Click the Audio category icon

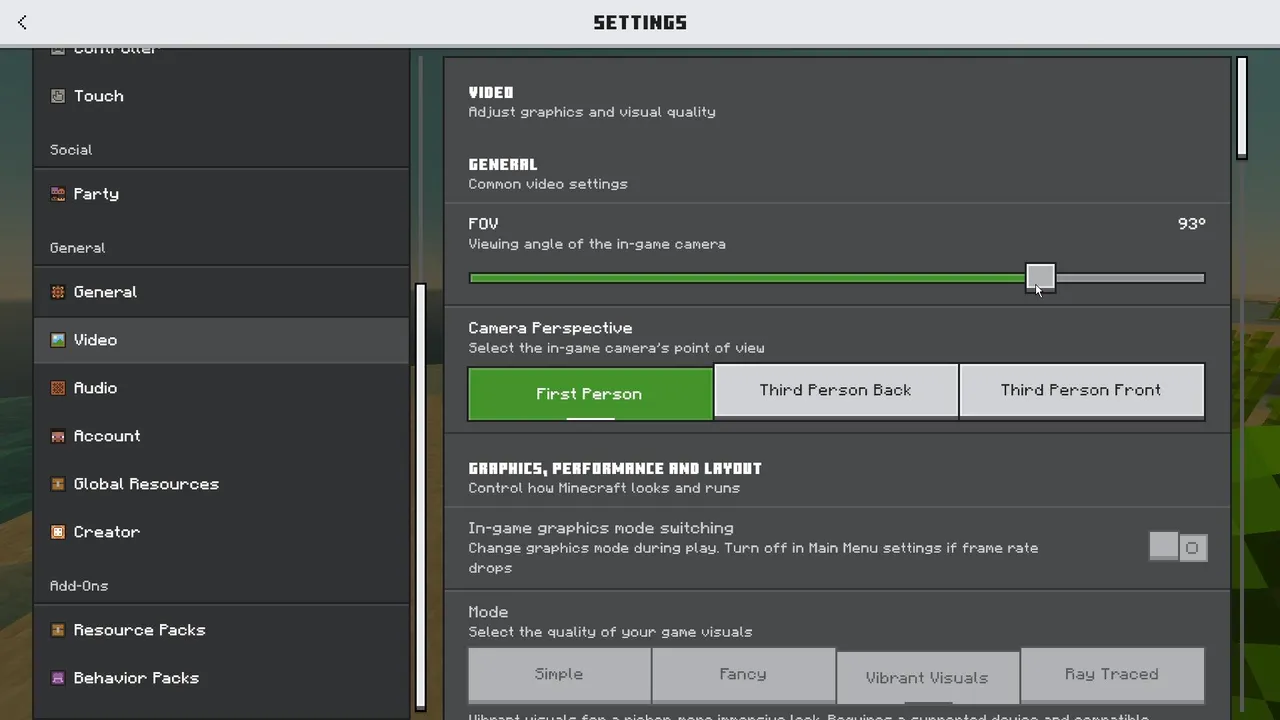tap(58, 388)
